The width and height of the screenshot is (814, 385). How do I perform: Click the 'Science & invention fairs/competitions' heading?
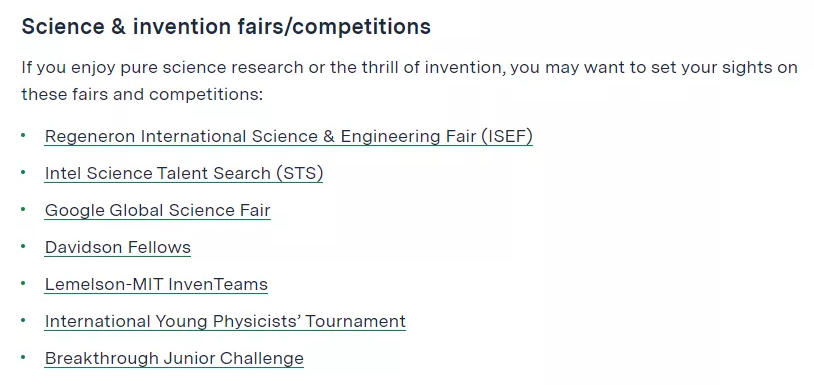226,27
